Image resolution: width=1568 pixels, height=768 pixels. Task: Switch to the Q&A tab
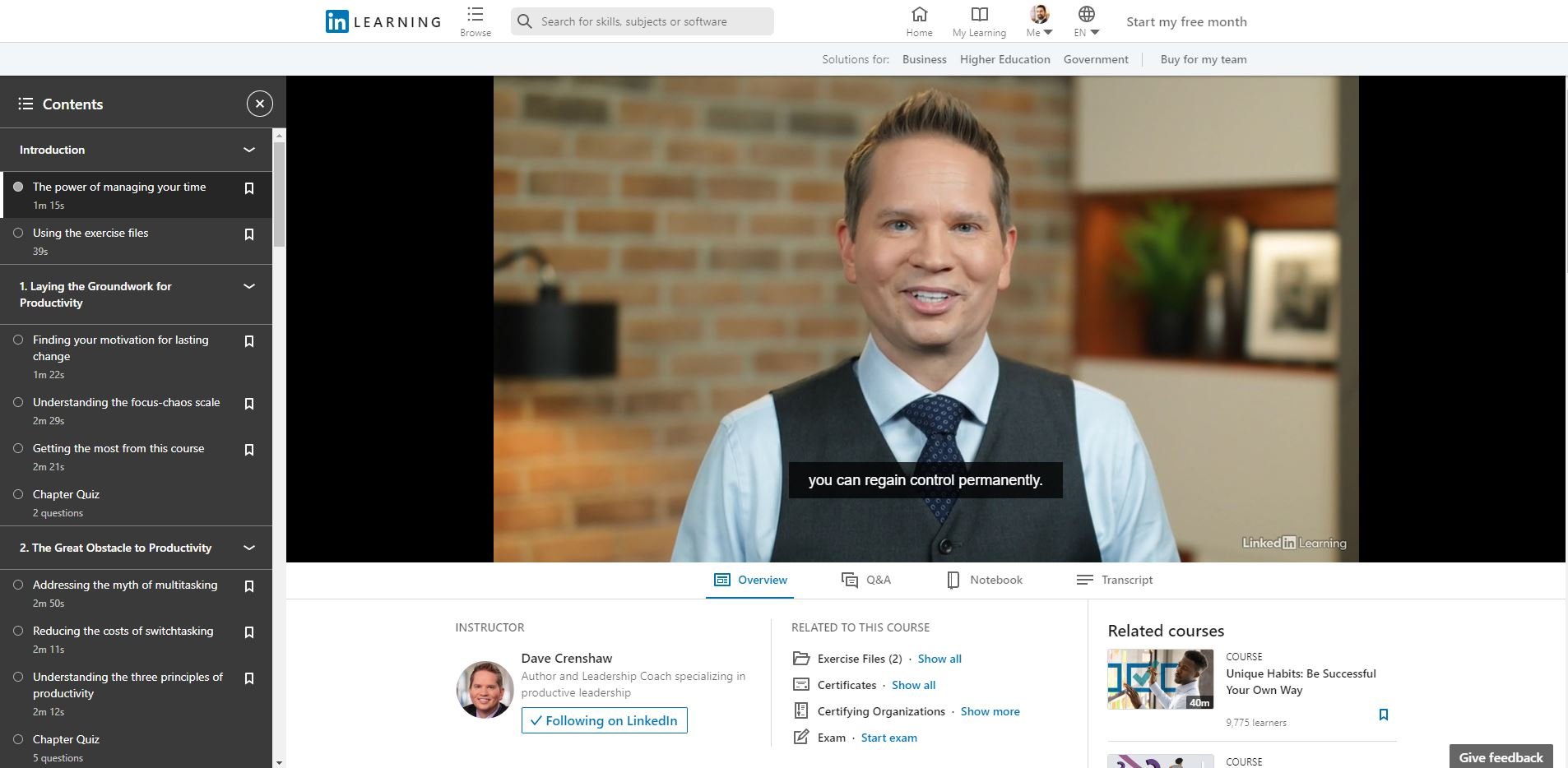[x=866, y=580]
